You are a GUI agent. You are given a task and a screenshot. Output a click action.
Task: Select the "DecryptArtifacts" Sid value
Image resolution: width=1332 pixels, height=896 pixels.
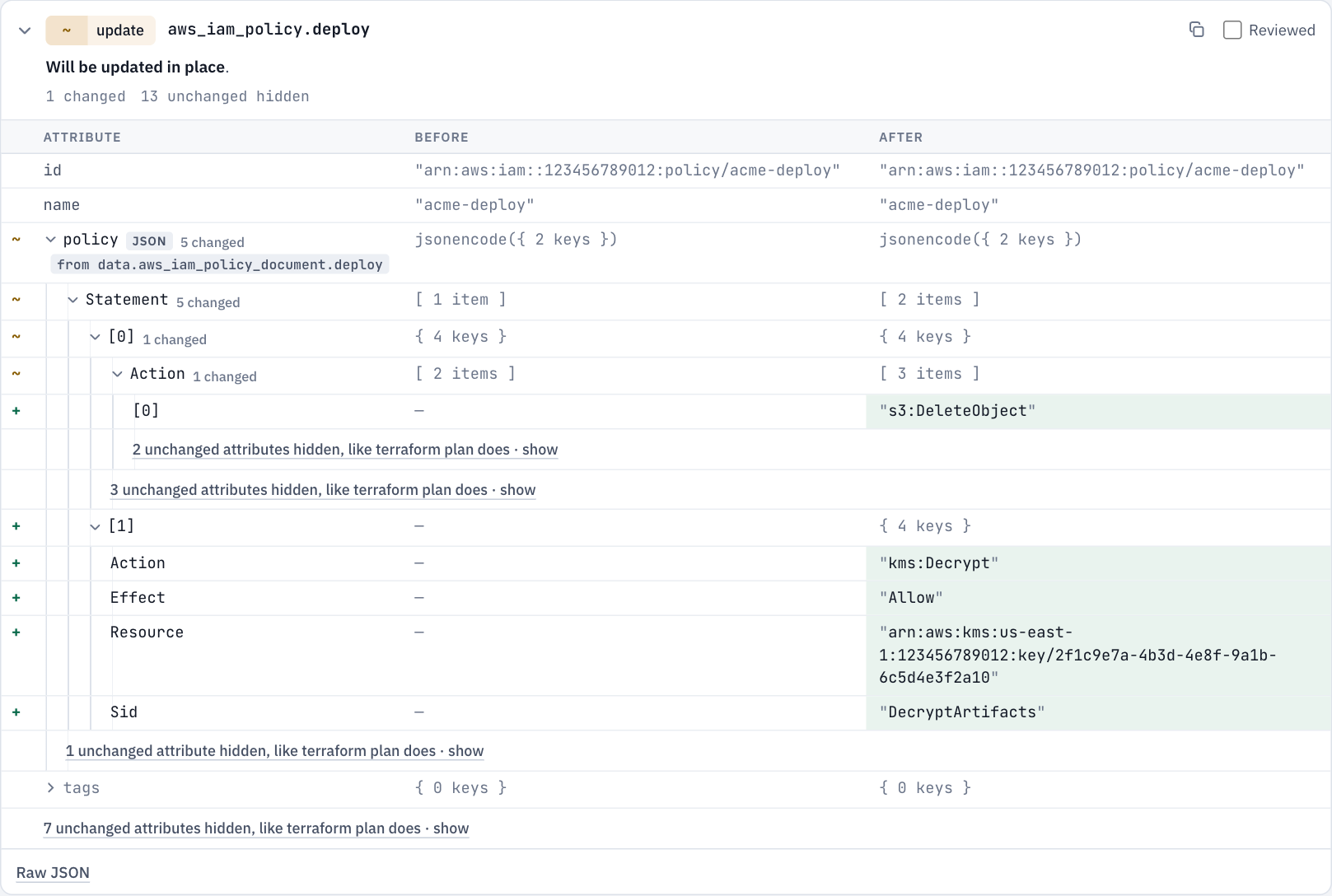tap(962, 712)
